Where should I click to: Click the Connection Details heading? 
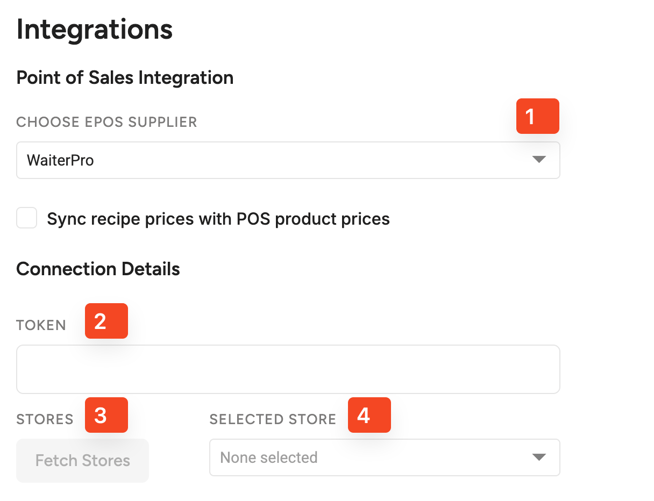click(x=98, y=269)
